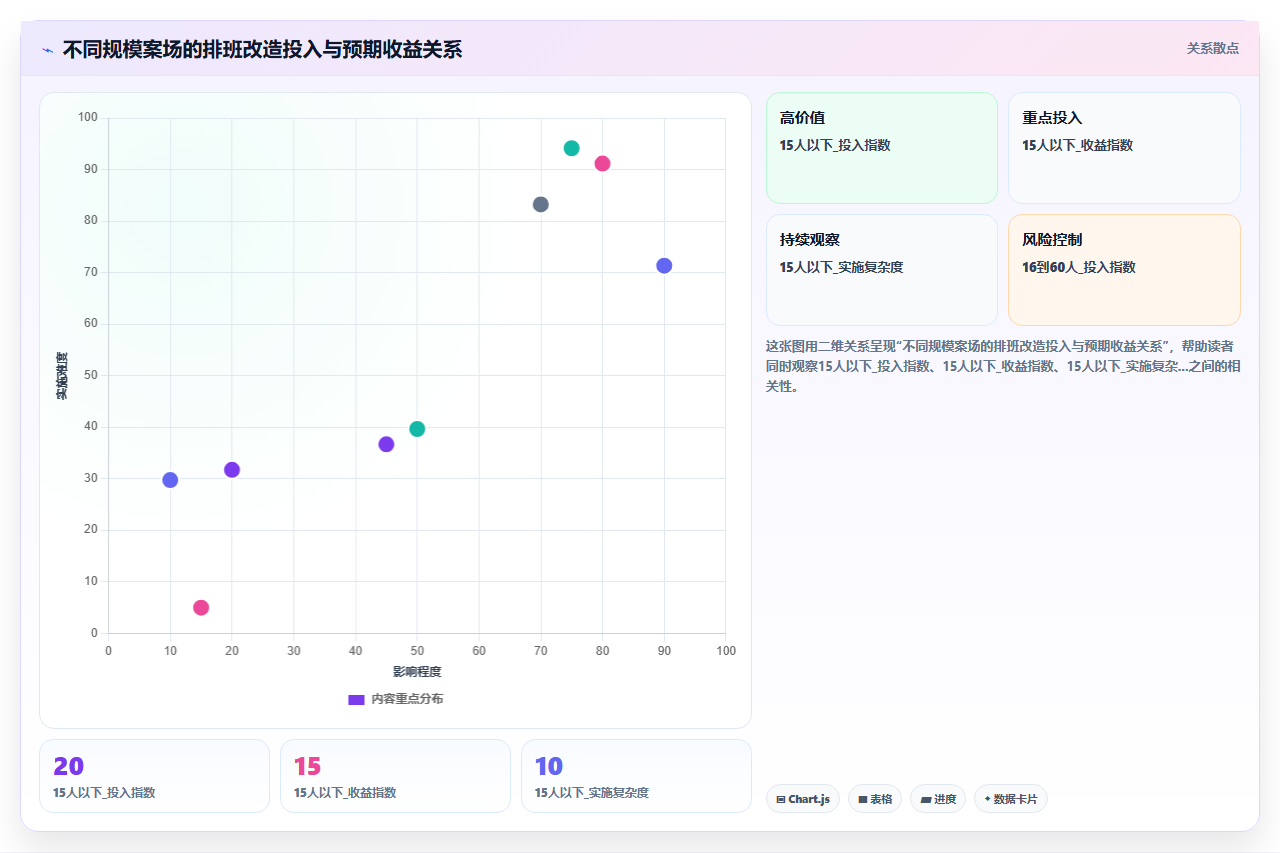1280x853 pixels.
Task: Click 15人以下_投入指数 under the 20 stat
Action: click(104, 793)
